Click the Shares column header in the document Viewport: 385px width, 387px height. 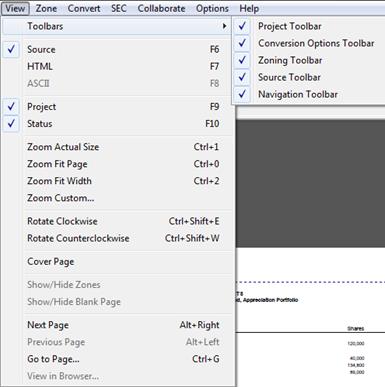[355, 328]
